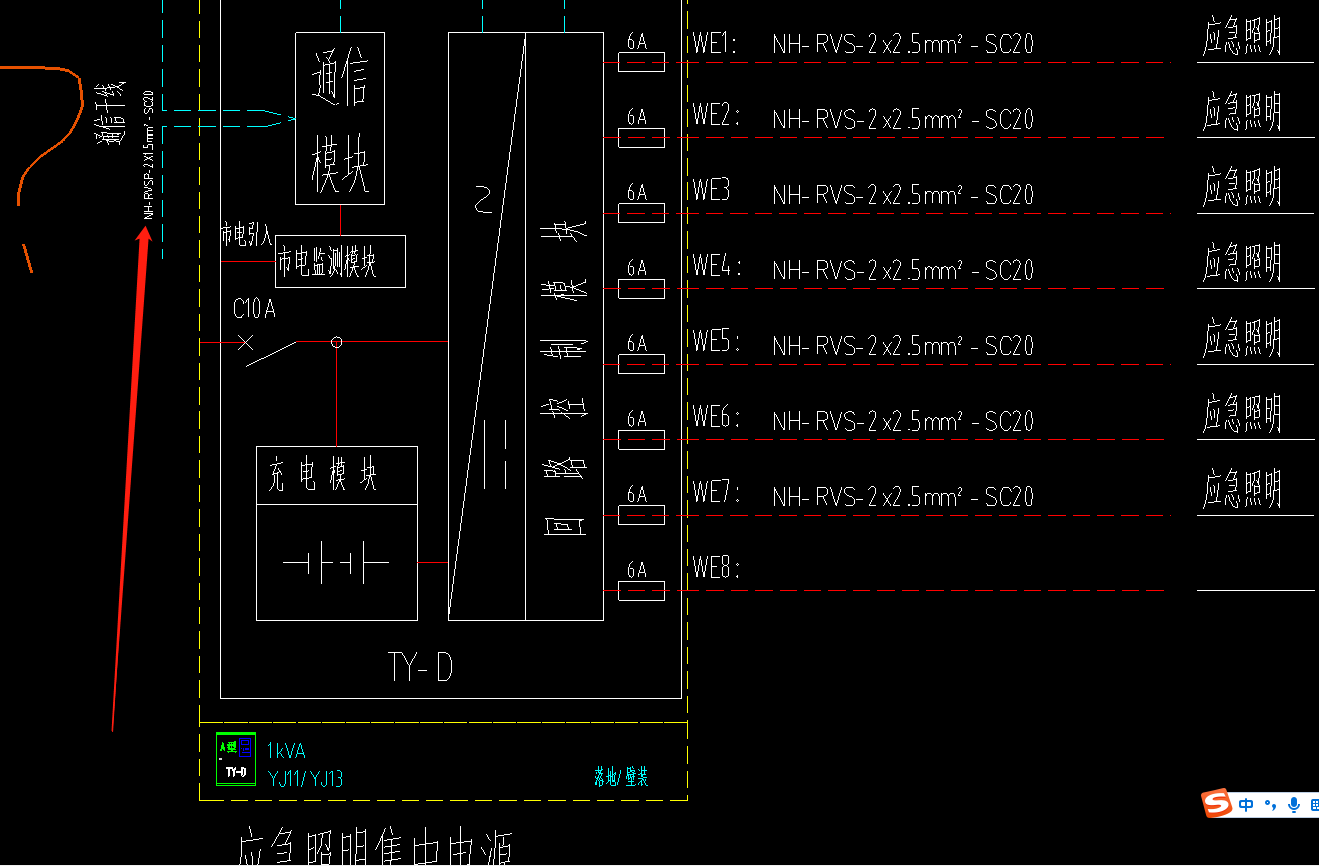Select the WE1: circuit label
This screenshot has width=1319, height=866.
715,43
